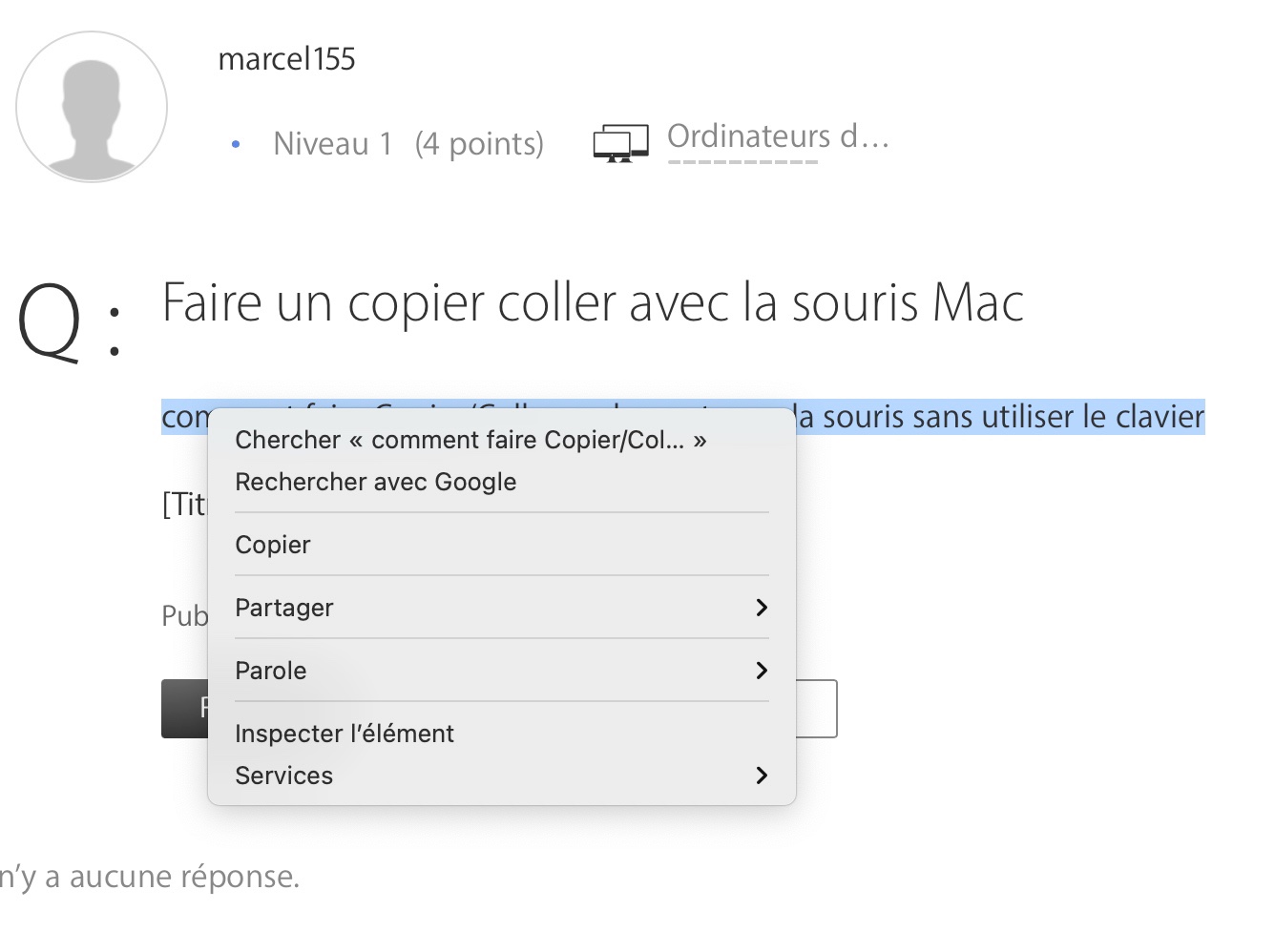Click marcel155's profile avatar picture
The height and width of the screenshot is (952, 1275).
point(91,107)
